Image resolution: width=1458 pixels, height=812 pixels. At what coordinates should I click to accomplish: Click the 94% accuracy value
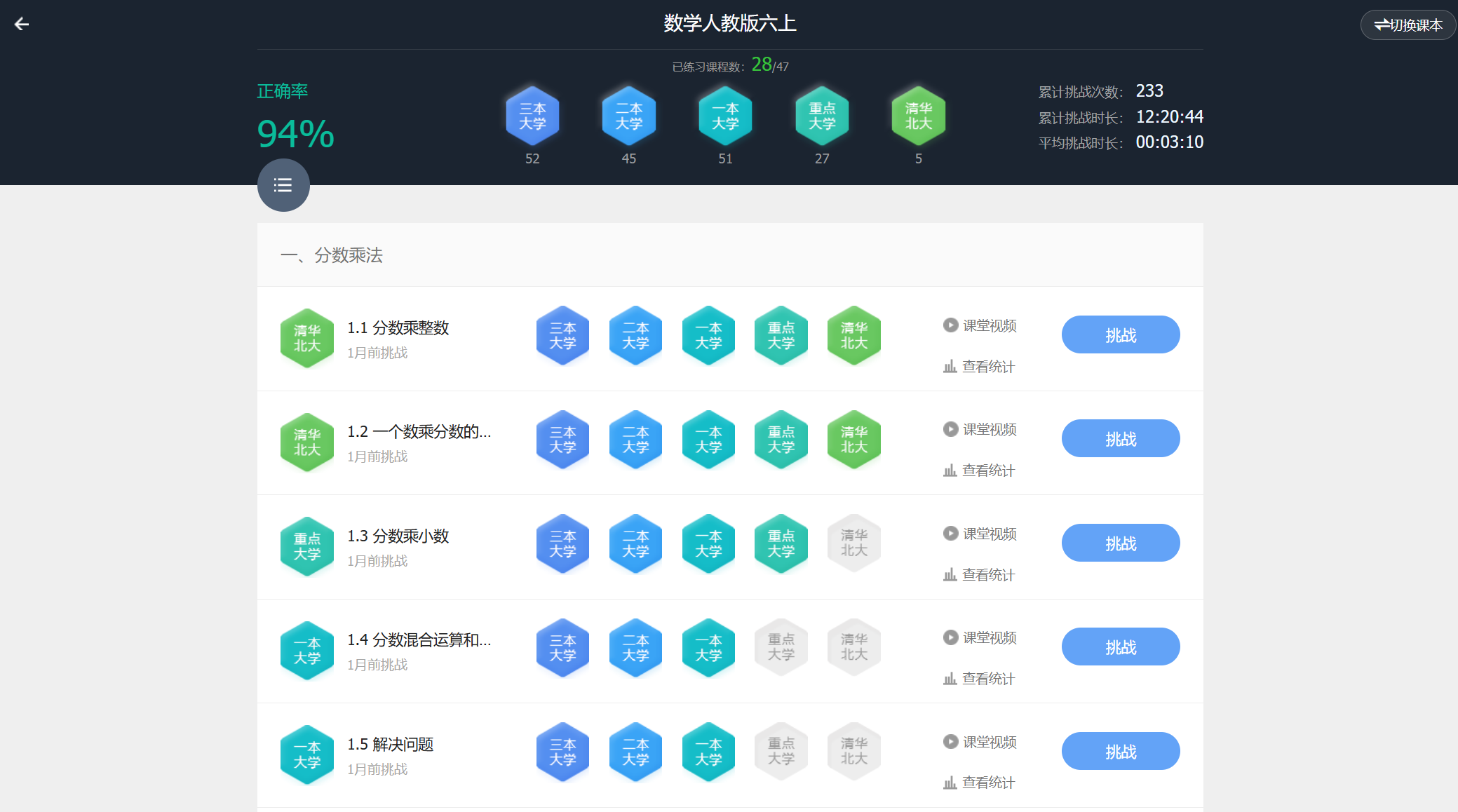295,133
